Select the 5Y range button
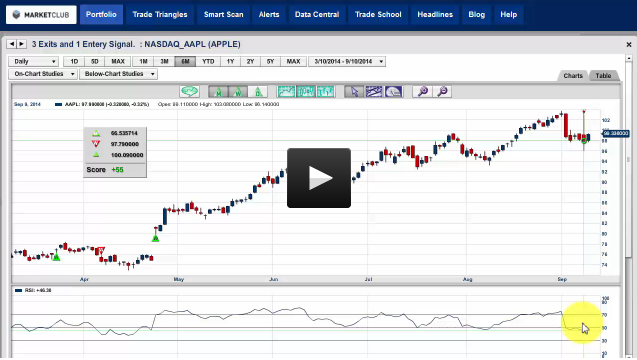The width and height of the screenshot is (637, 360). (271, 62)
